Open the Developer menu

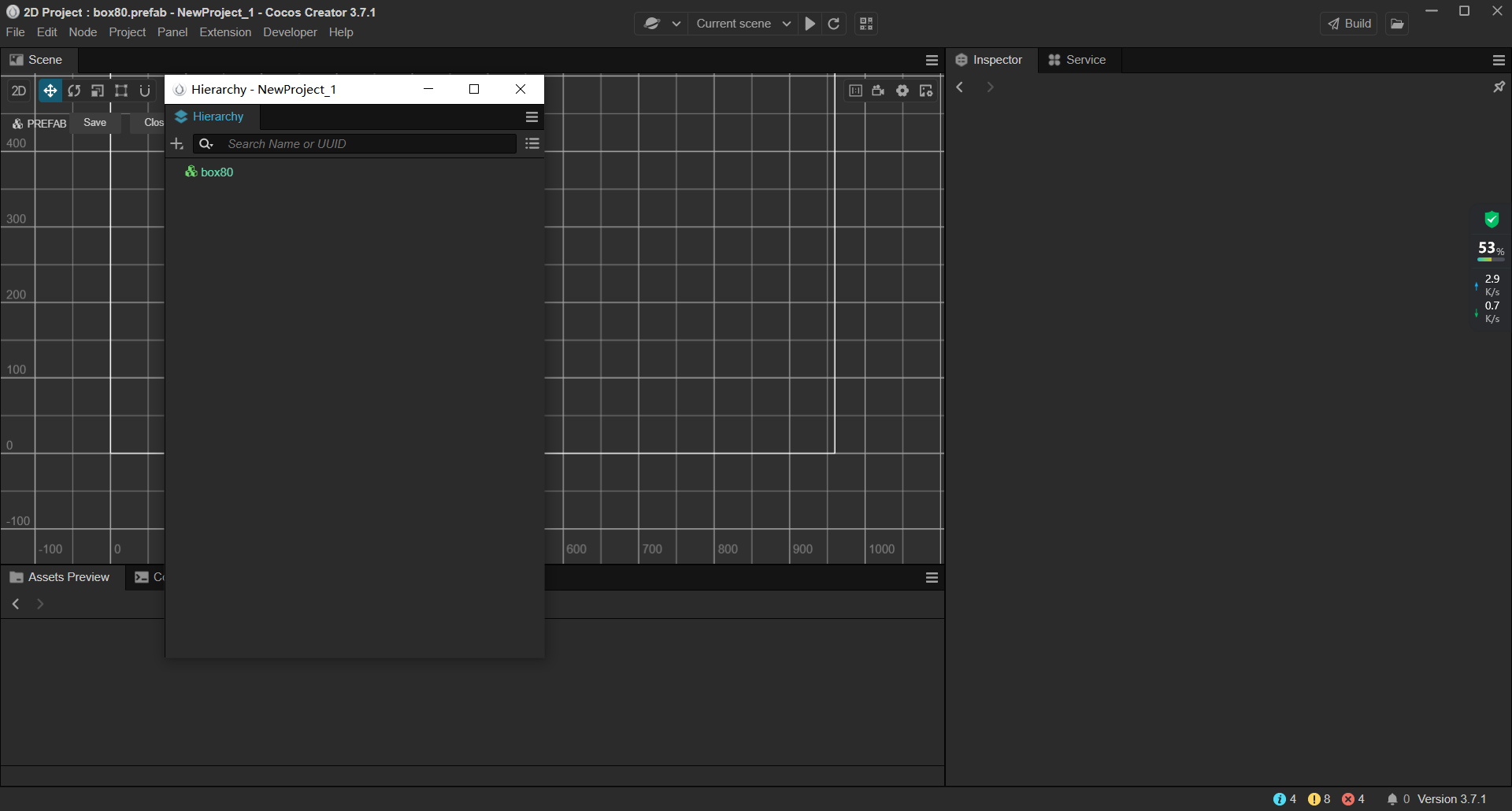290,32
